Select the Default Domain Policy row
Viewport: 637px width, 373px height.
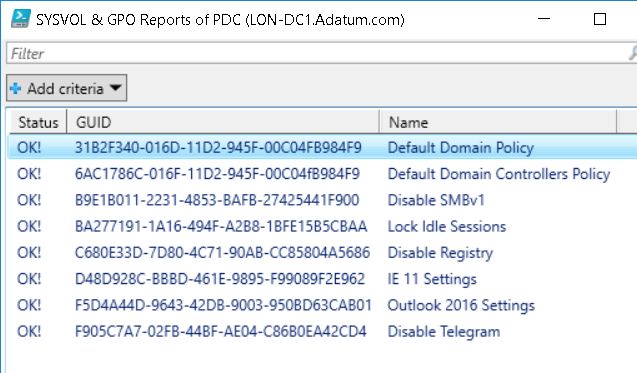pyautogui.click(x=323, y=147)
